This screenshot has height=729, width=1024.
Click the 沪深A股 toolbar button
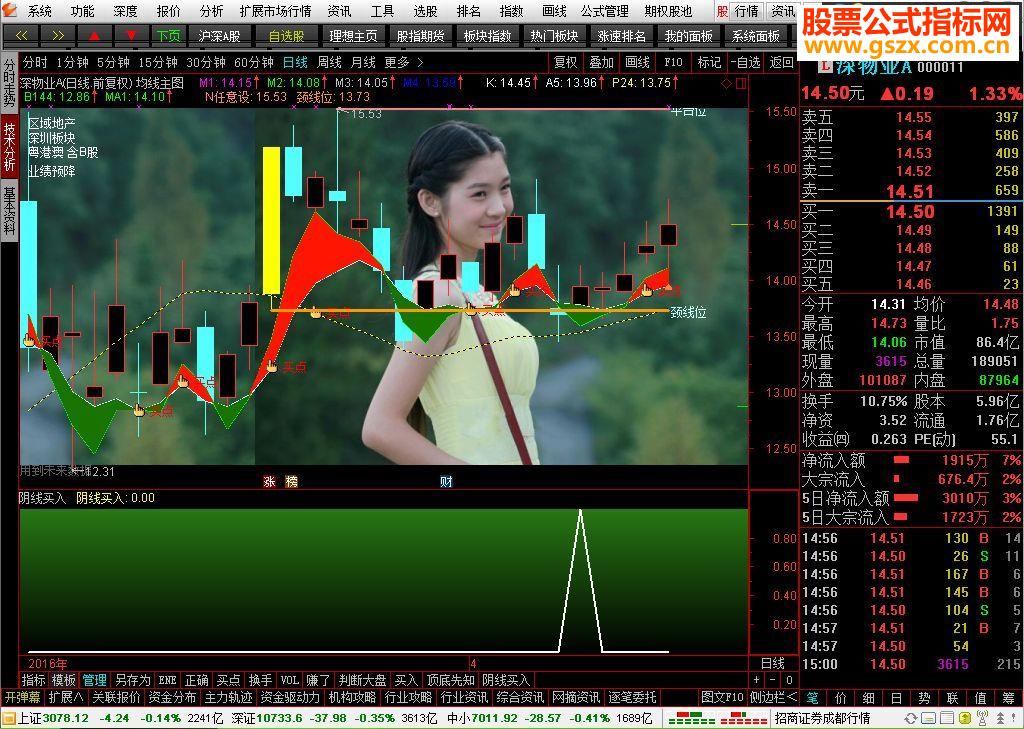coord(220,36)
